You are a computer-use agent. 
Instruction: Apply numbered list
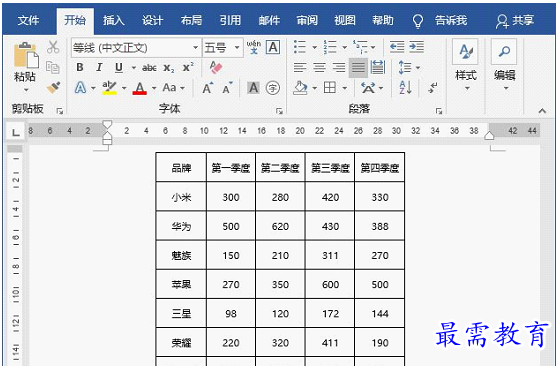pos(330,47)
